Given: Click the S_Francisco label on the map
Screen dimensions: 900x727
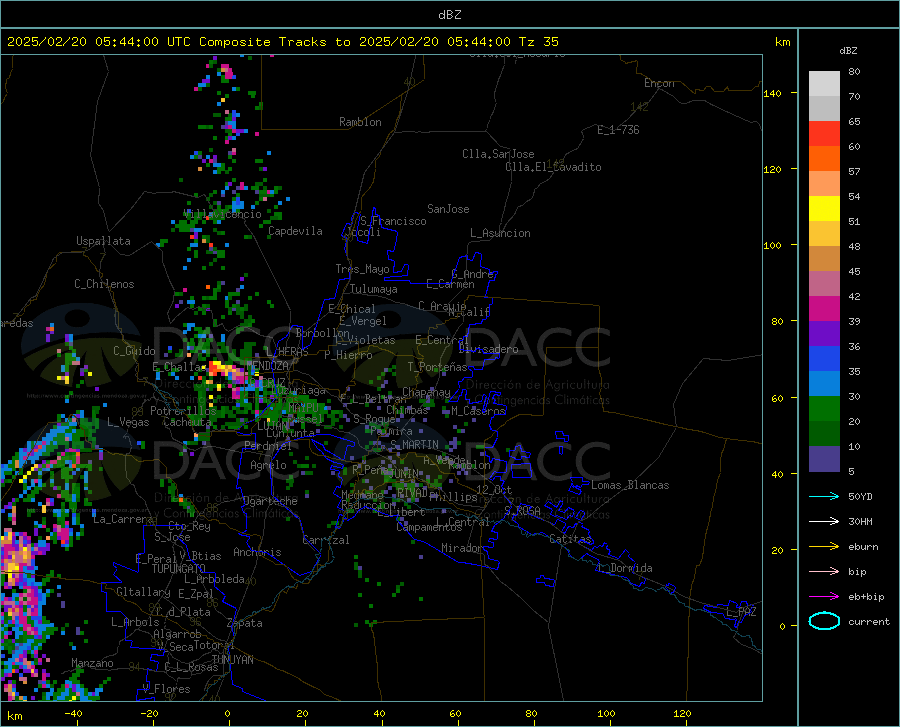Looking at the screenshot, I should point(393,221).
